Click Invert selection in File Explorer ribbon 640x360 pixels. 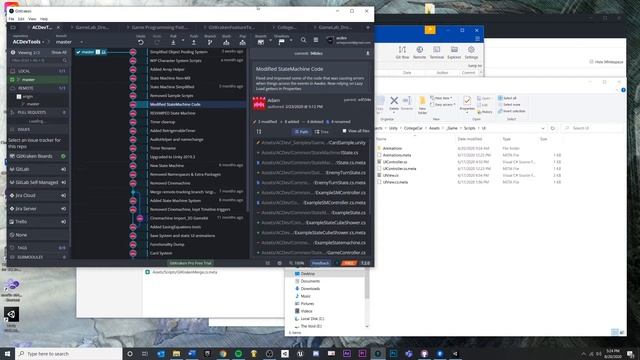click(511, 111)
